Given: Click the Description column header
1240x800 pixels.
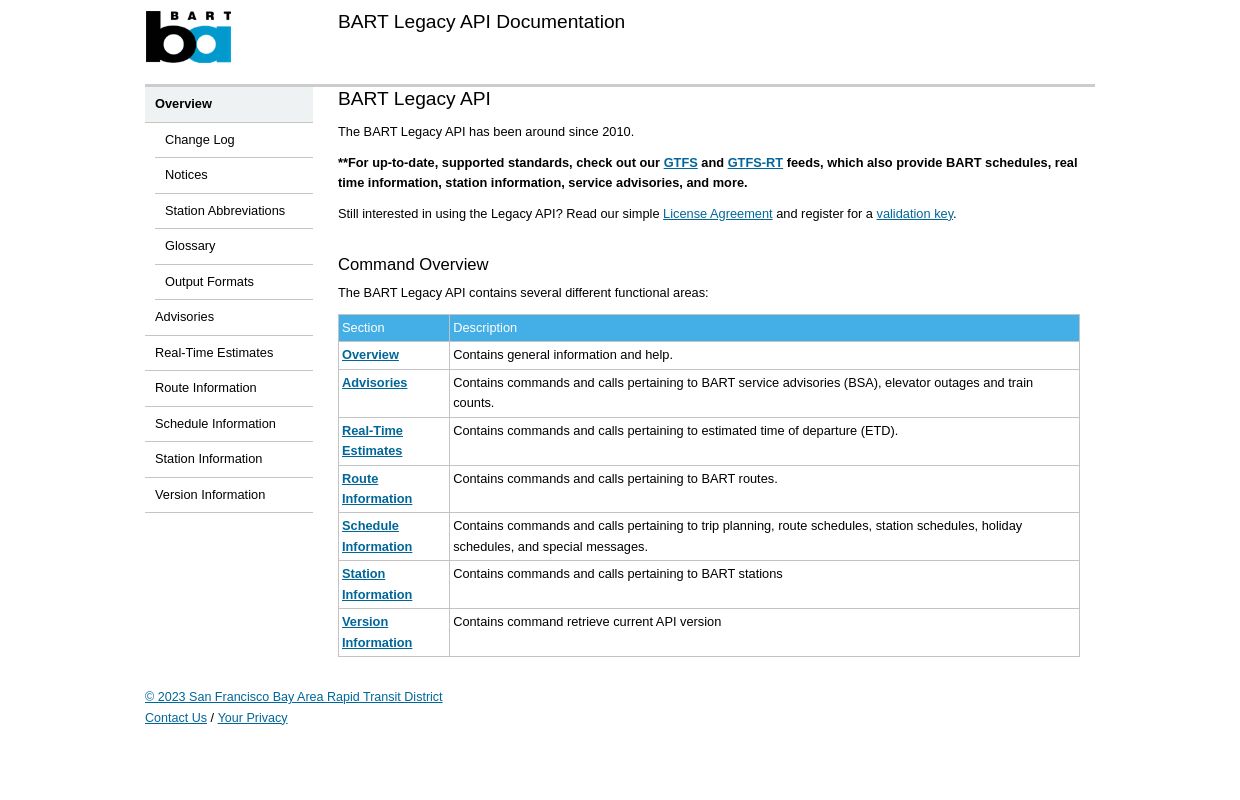Looking at the screenshot, I should pyautogui.click(x=764, y=328).
